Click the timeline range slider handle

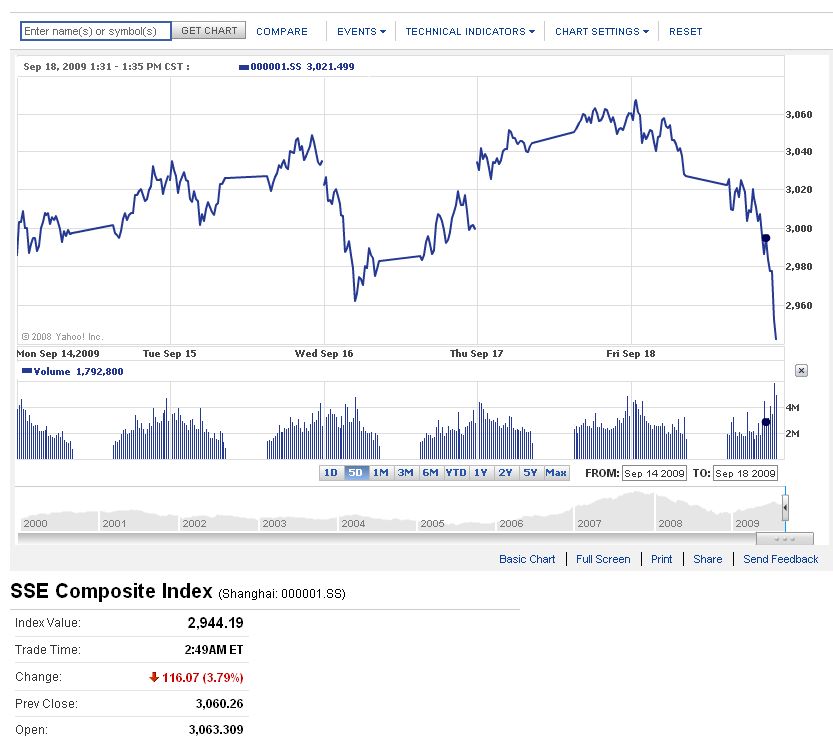coord(785,511)
